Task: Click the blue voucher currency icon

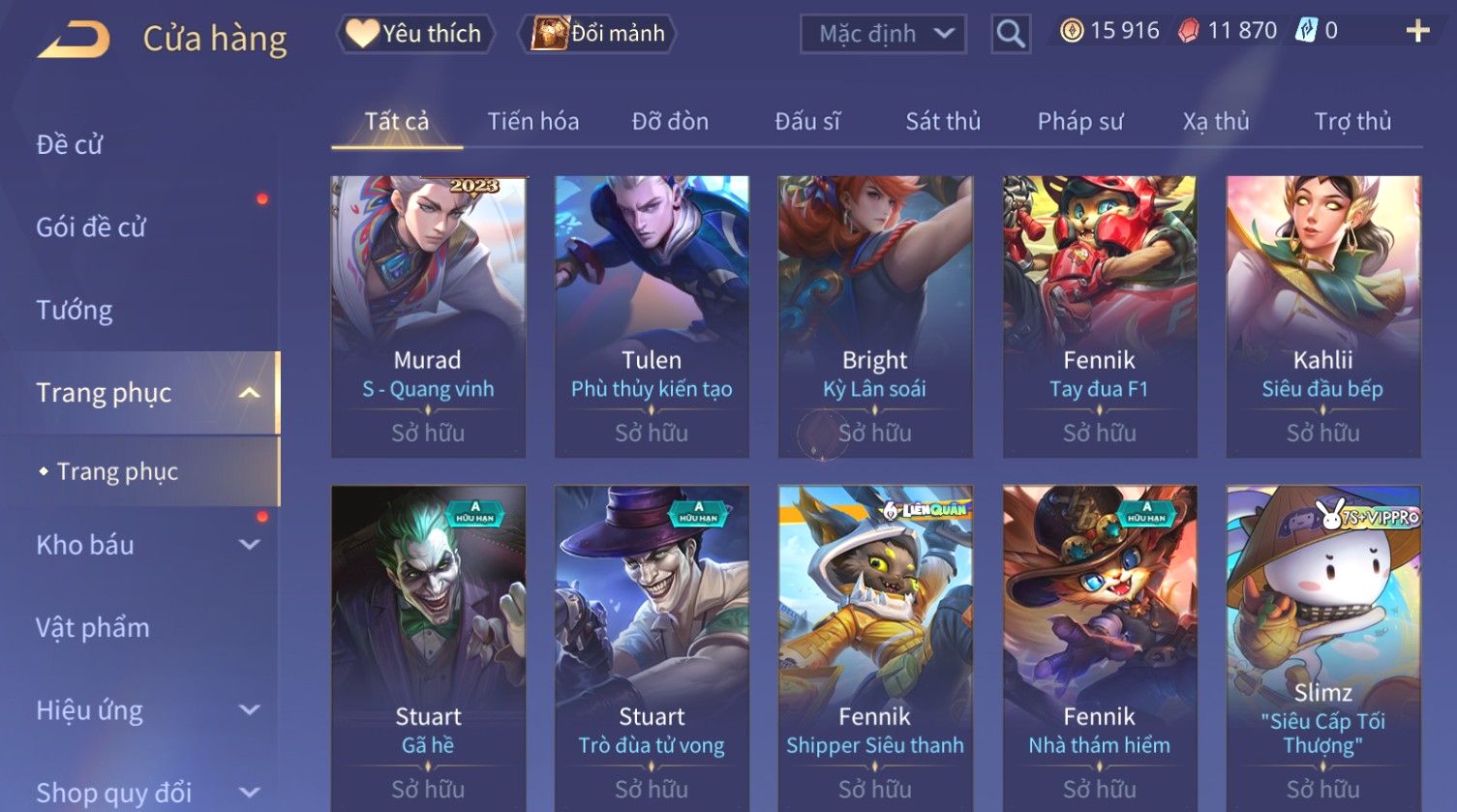Action: 1307,31
